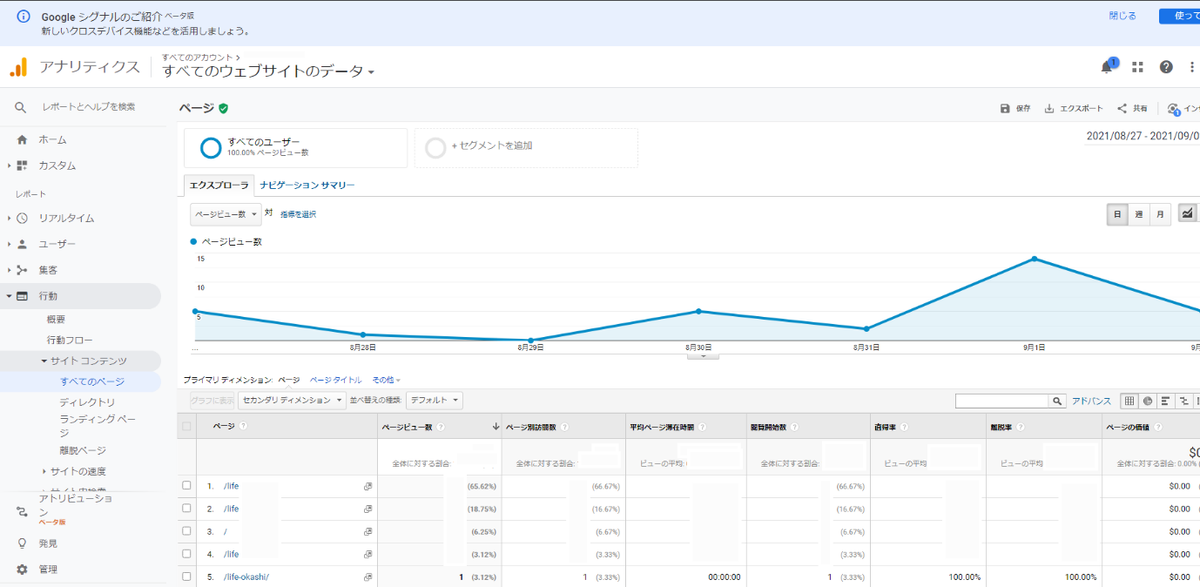Image resolution: width=1200 pixels, height=587 pixels.
Task: Tick the checkbox for row 1 /life
Action: pyautogui.click(x=187, y=485)
